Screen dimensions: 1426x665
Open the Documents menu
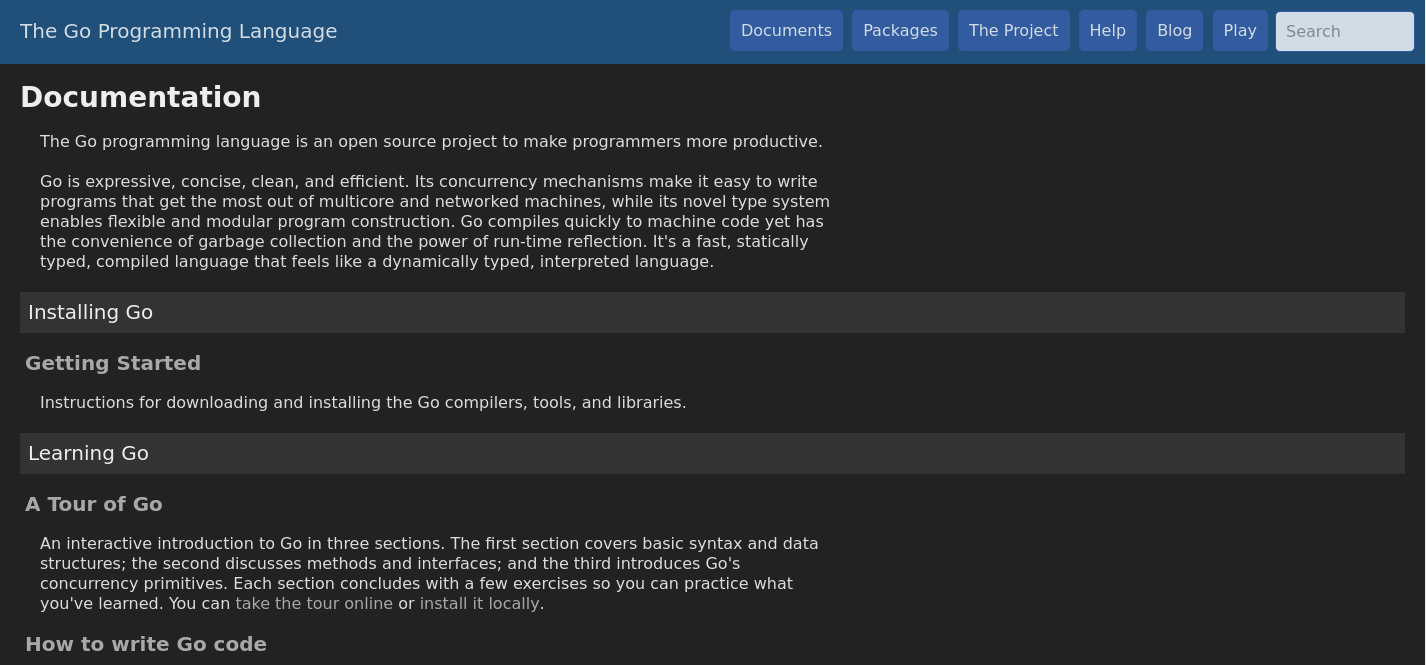[x=786, y=31]
